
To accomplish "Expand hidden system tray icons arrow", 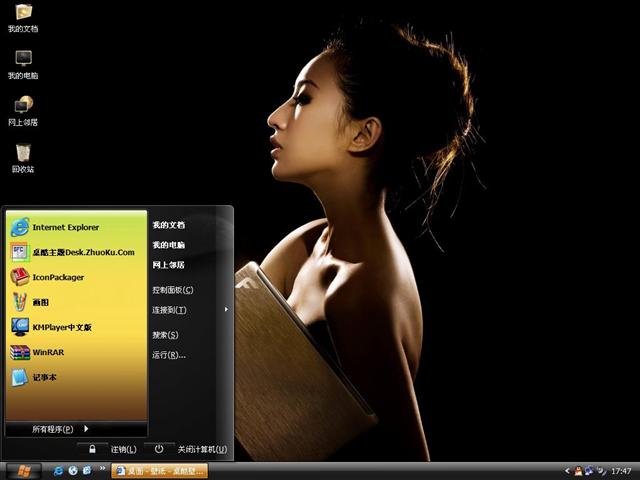I will (567, 471).
